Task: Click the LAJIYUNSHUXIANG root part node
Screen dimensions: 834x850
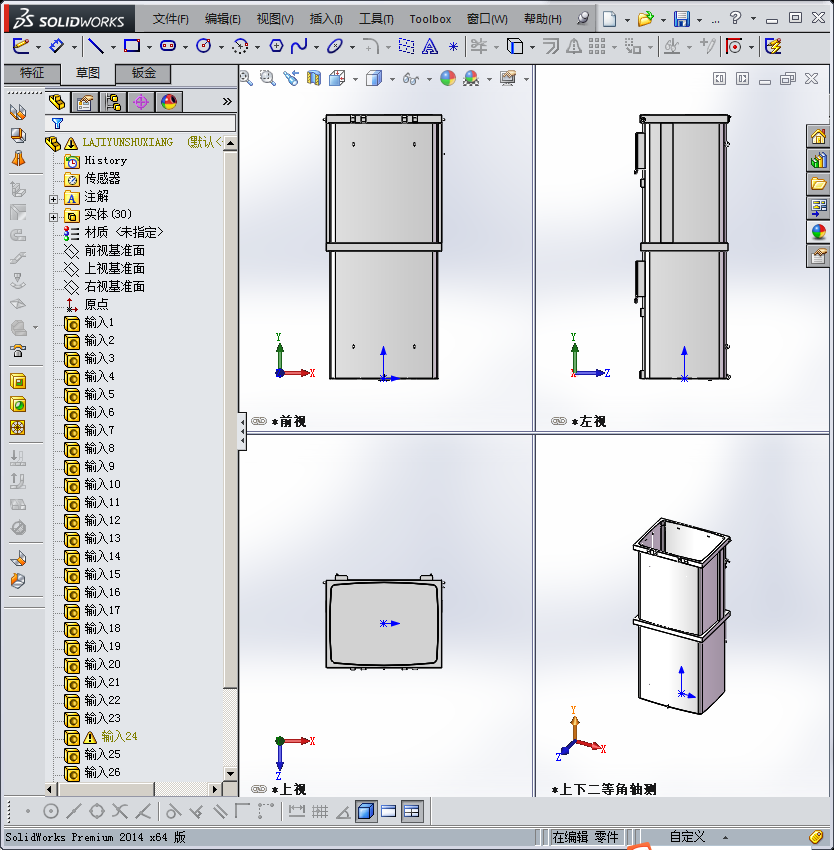Action: coord(127,142)
